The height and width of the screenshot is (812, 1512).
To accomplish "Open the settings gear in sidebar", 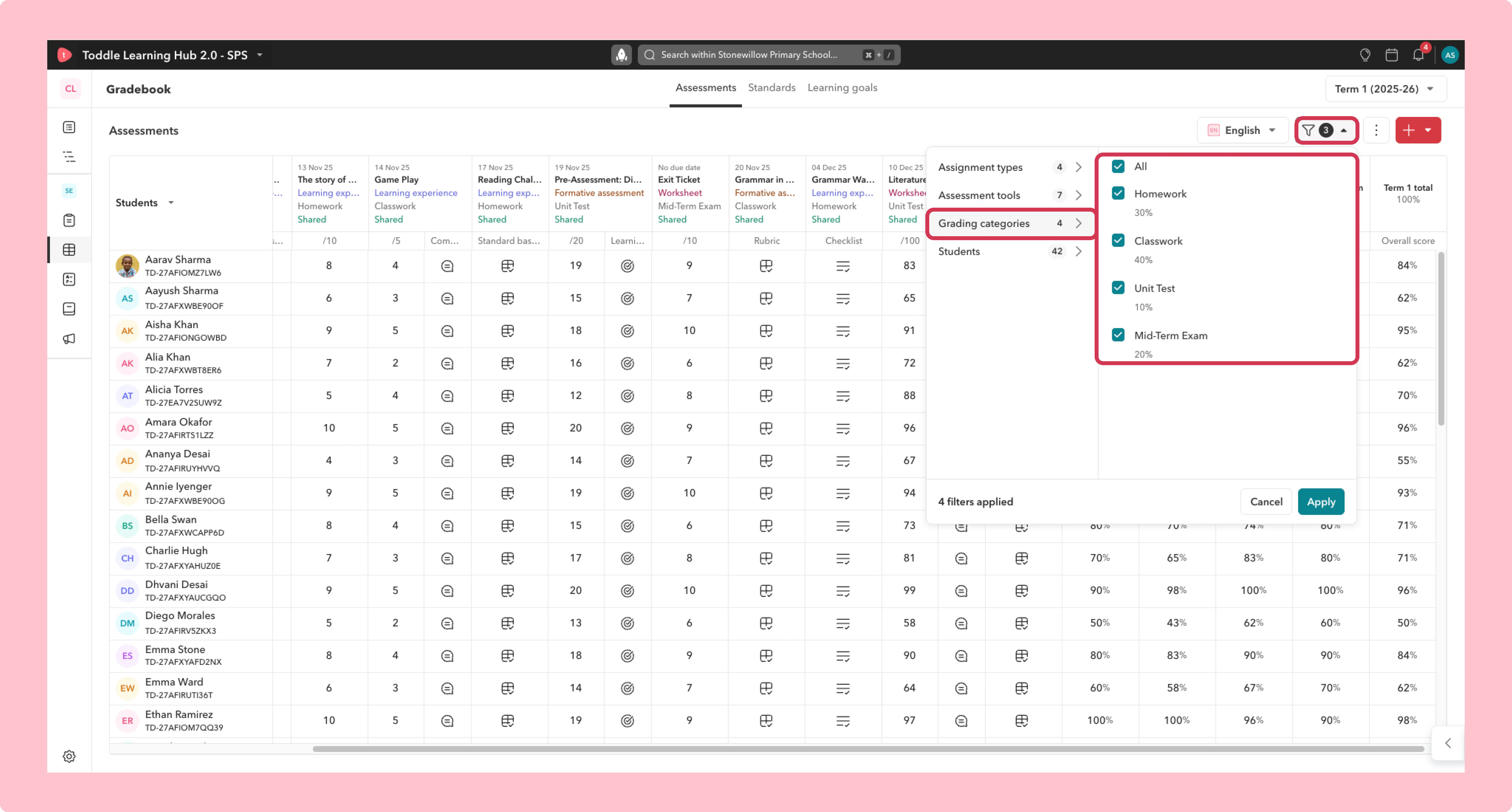I will coord(69,756).
